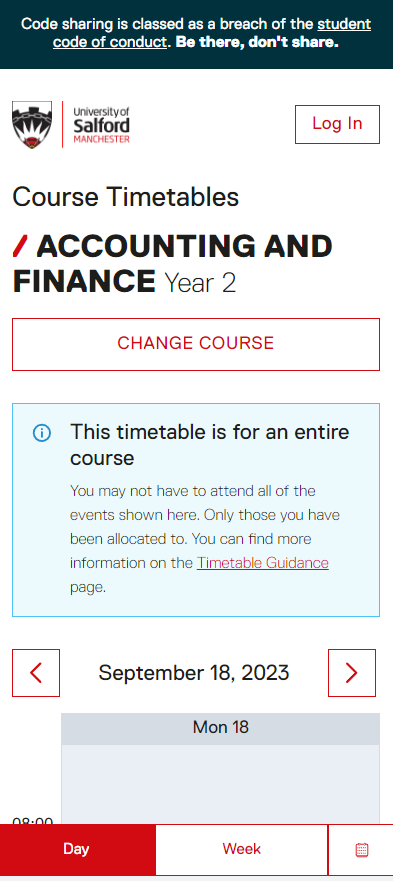
Task: Click the ACCOUNTING AND FINANCE Year 2 title
Action: pyautogui.click(x=173, y=264)
